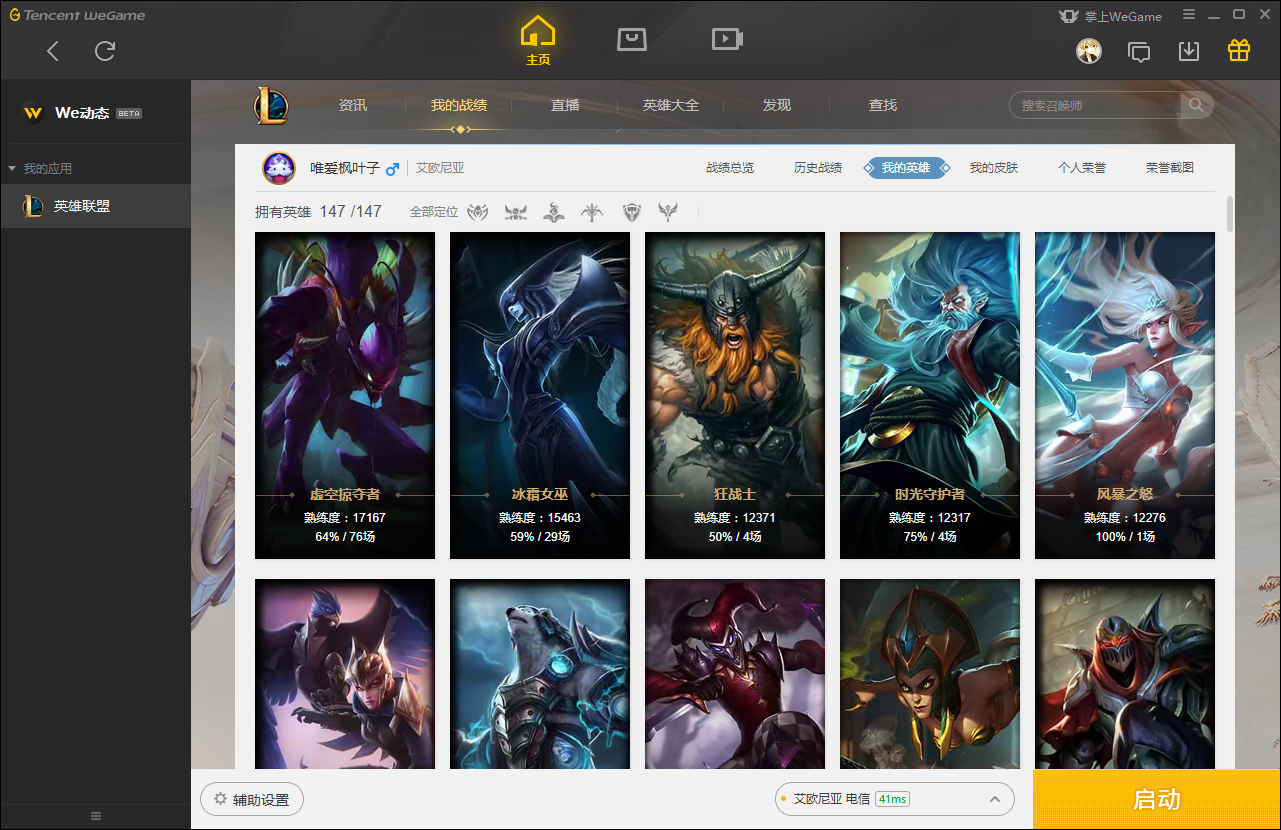
Task: Click the last role filter icon
Action: tap(668, 212)
